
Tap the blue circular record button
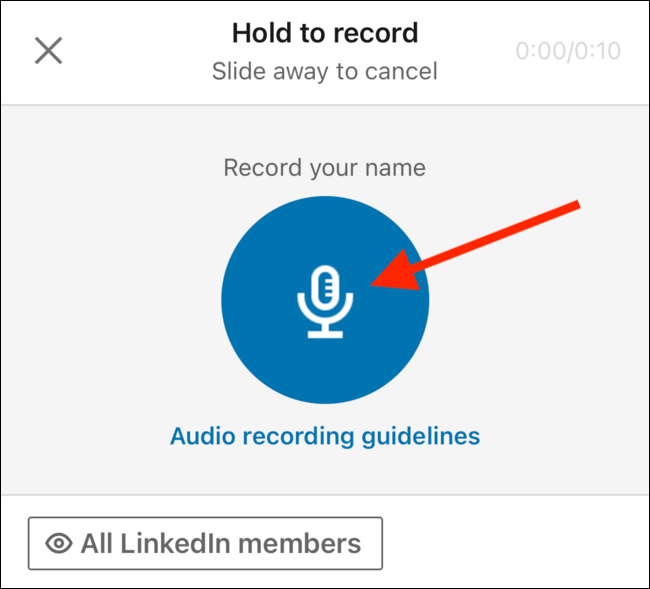pos(325,300)
